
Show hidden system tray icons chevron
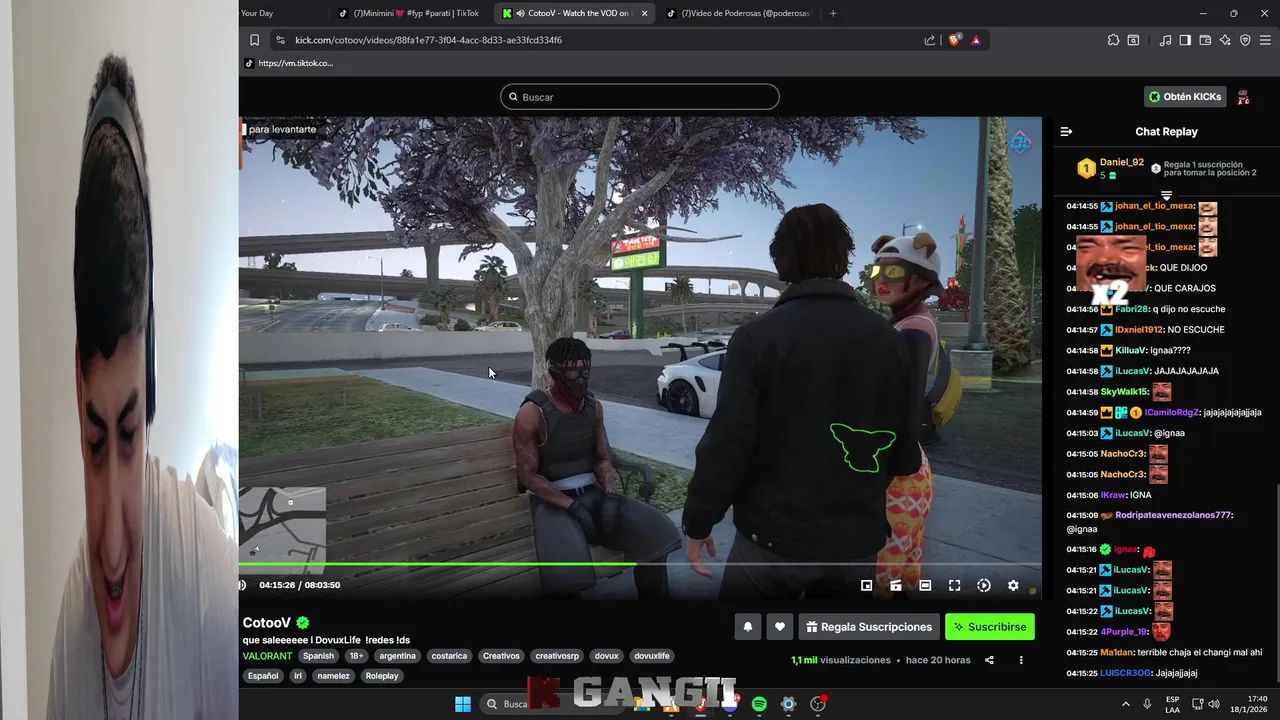pos(1125,704)
